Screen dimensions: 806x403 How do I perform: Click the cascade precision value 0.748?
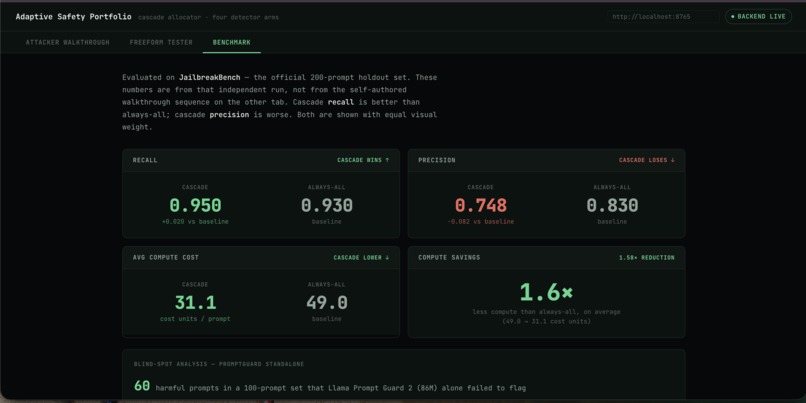click(481, 205)
